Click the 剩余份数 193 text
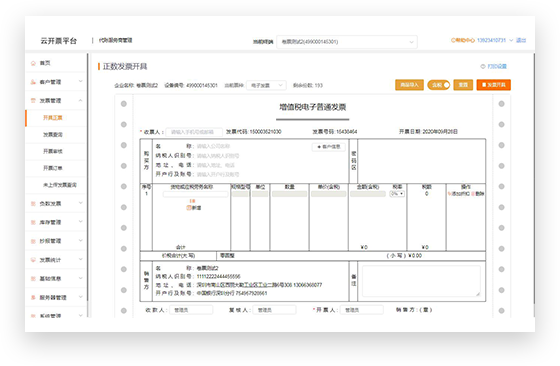Viewport: 560px width, 366px height. point(308,85)
